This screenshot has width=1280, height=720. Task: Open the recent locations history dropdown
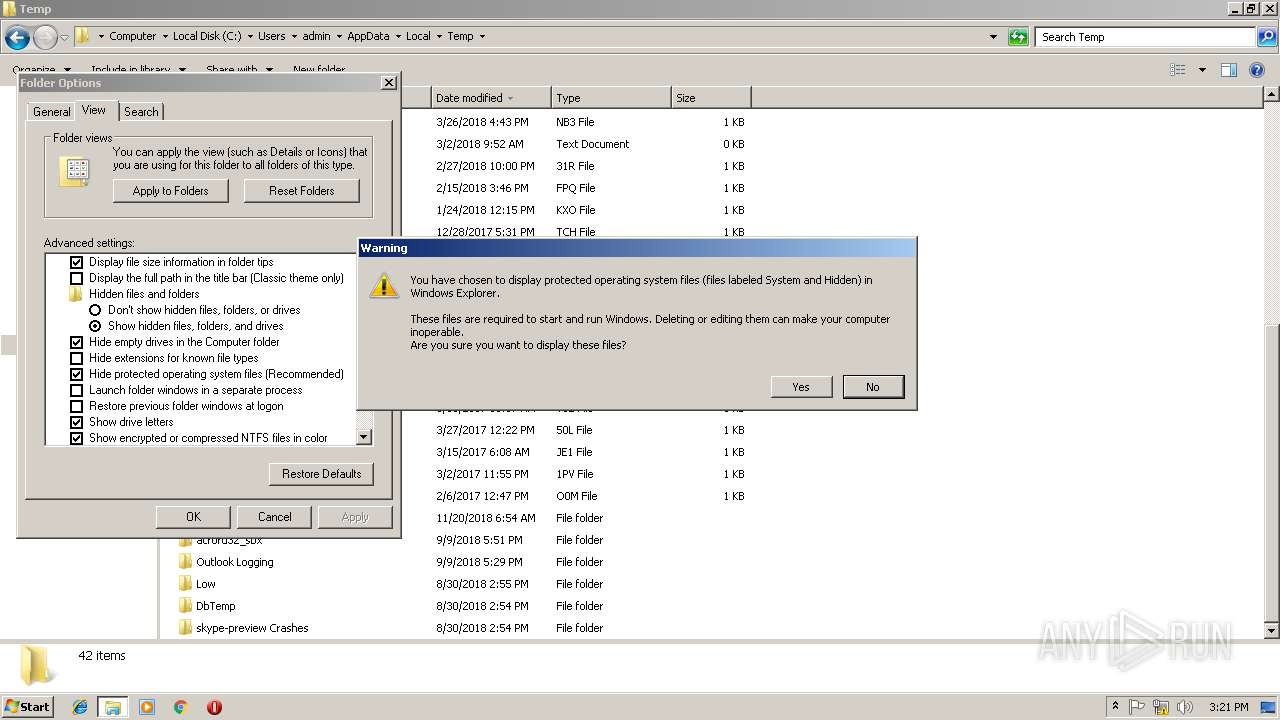[64, 38]
